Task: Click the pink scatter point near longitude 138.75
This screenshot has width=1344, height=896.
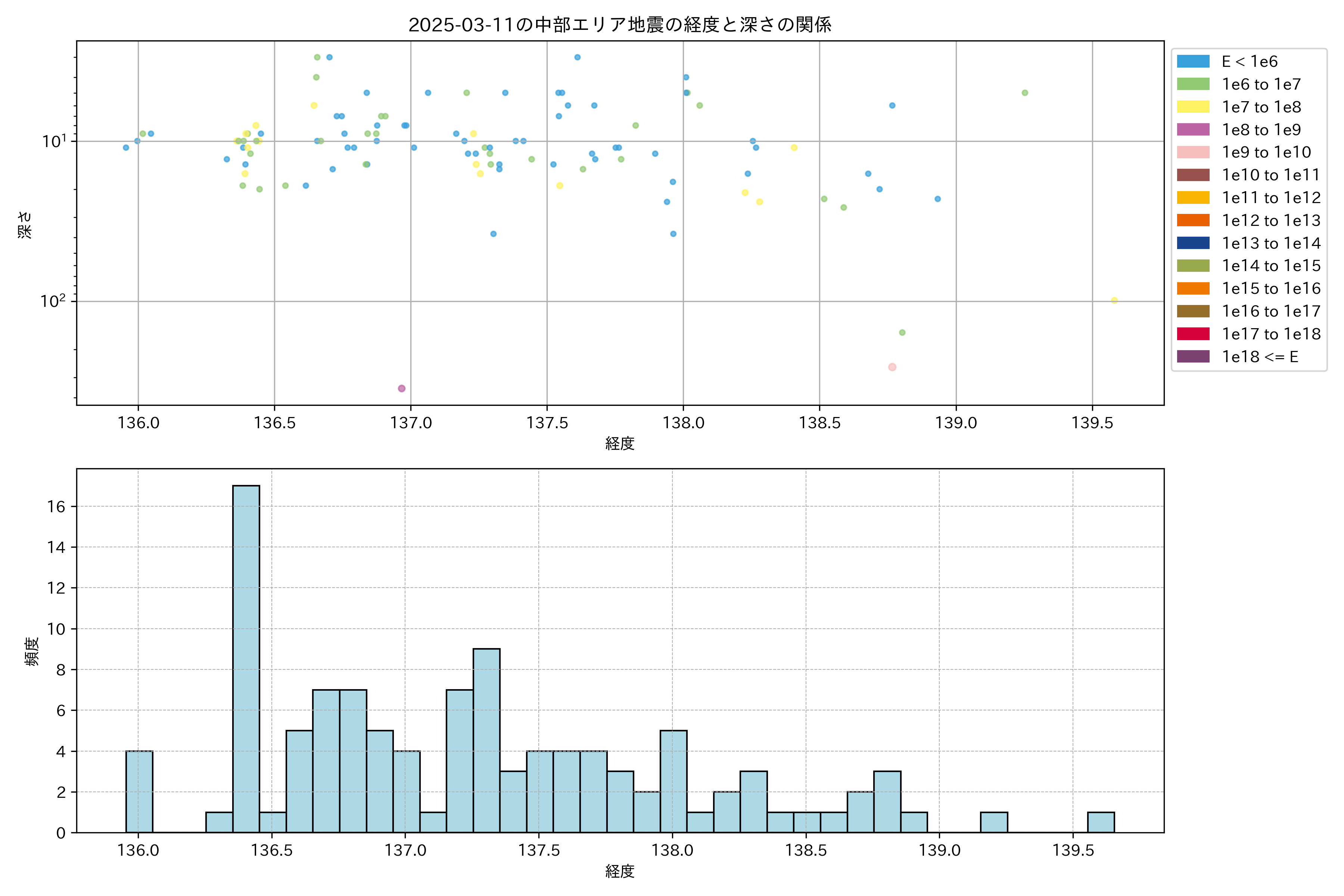Action: point(892,367)
